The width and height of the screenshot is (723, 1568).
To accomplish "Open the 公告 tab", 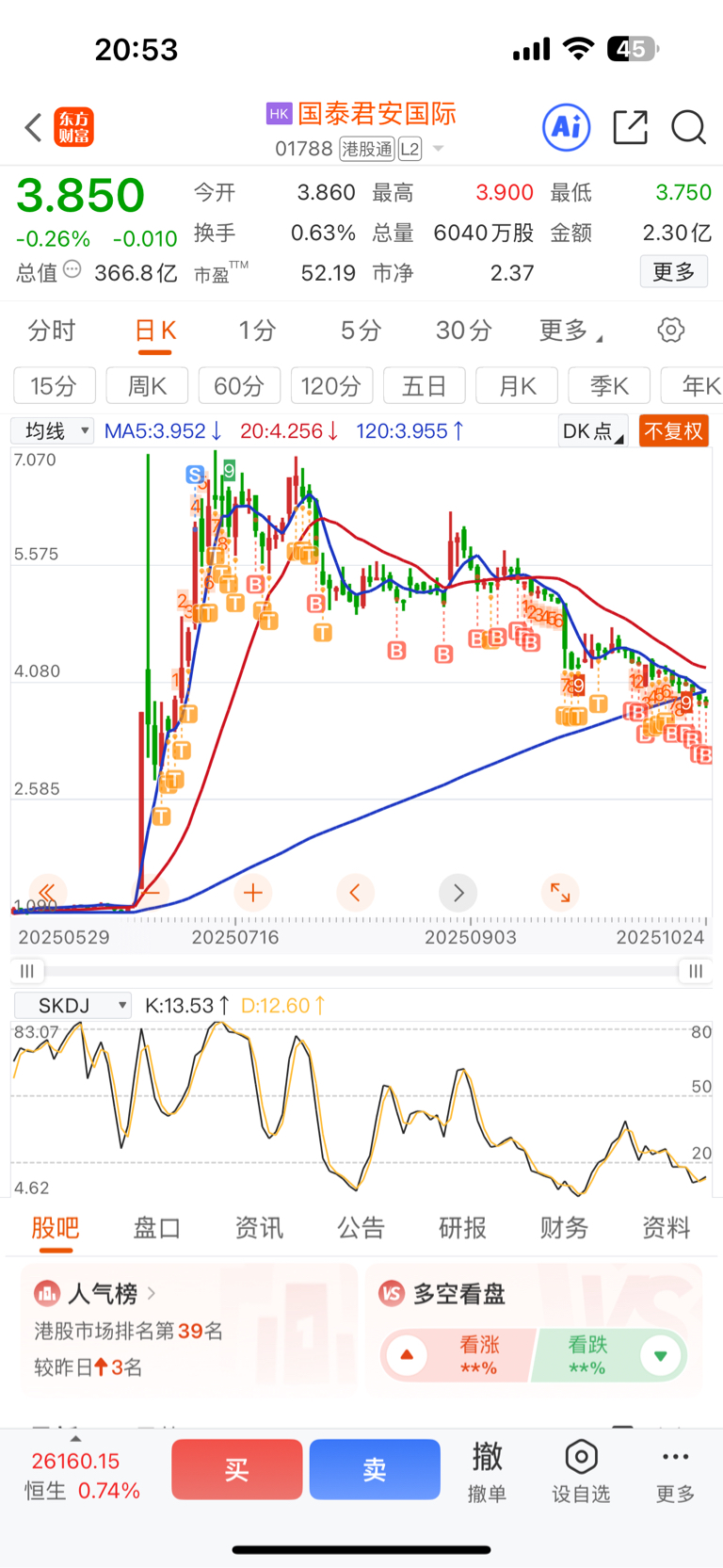I will coord(361,1228).
